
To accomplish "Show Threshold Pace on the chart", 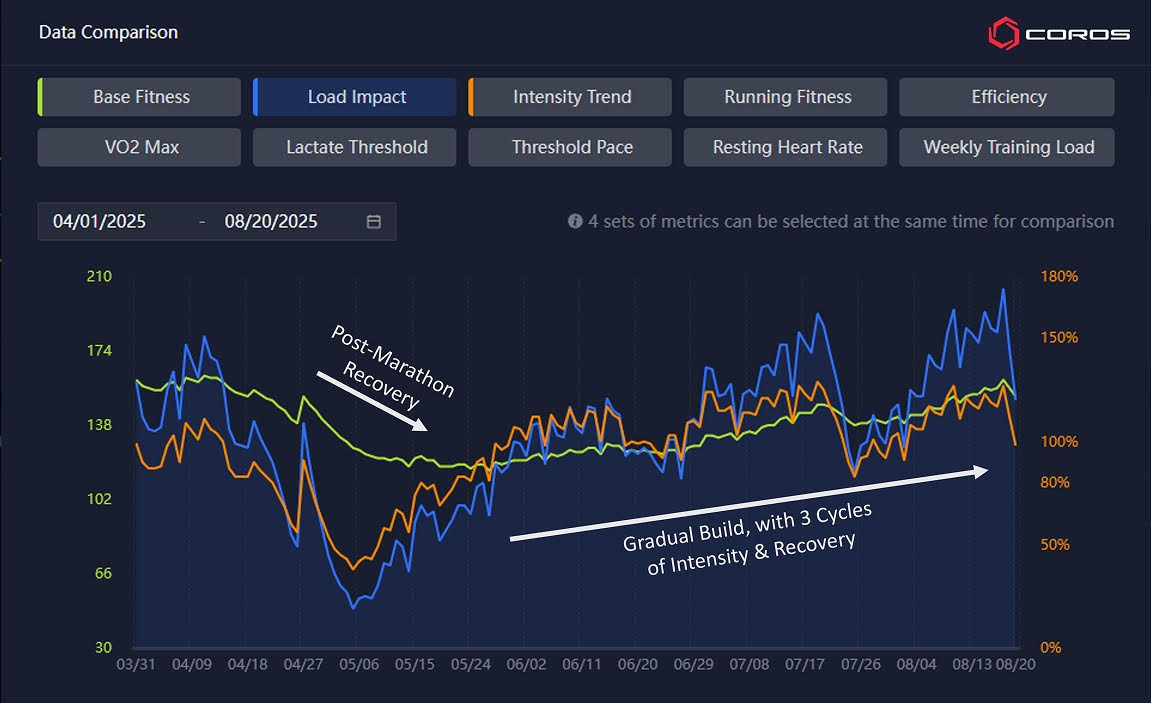I will [x=572, y=147].
